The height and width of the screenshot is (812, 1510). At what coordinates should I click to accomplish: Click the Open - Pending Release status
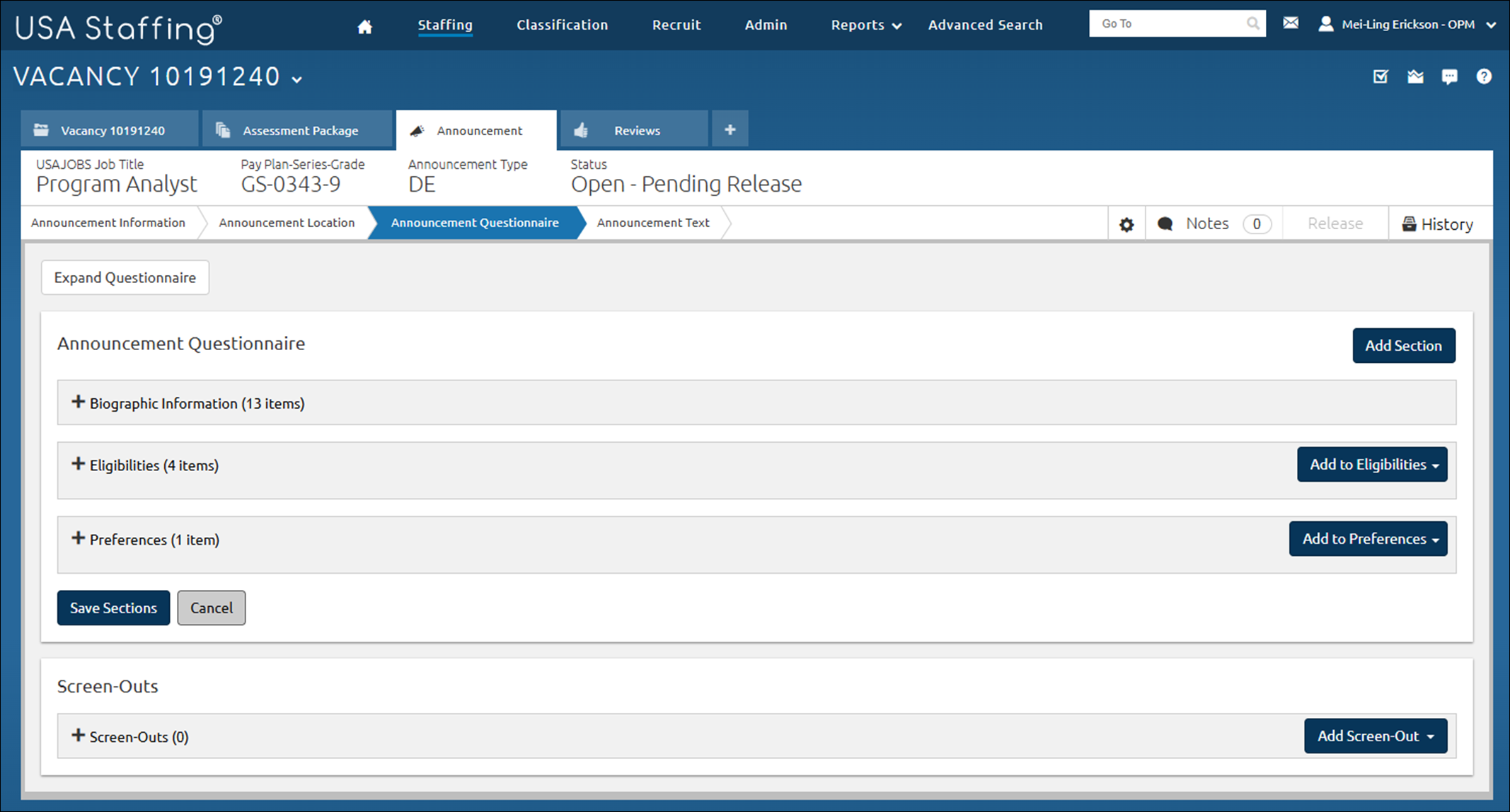pos(686,184)
